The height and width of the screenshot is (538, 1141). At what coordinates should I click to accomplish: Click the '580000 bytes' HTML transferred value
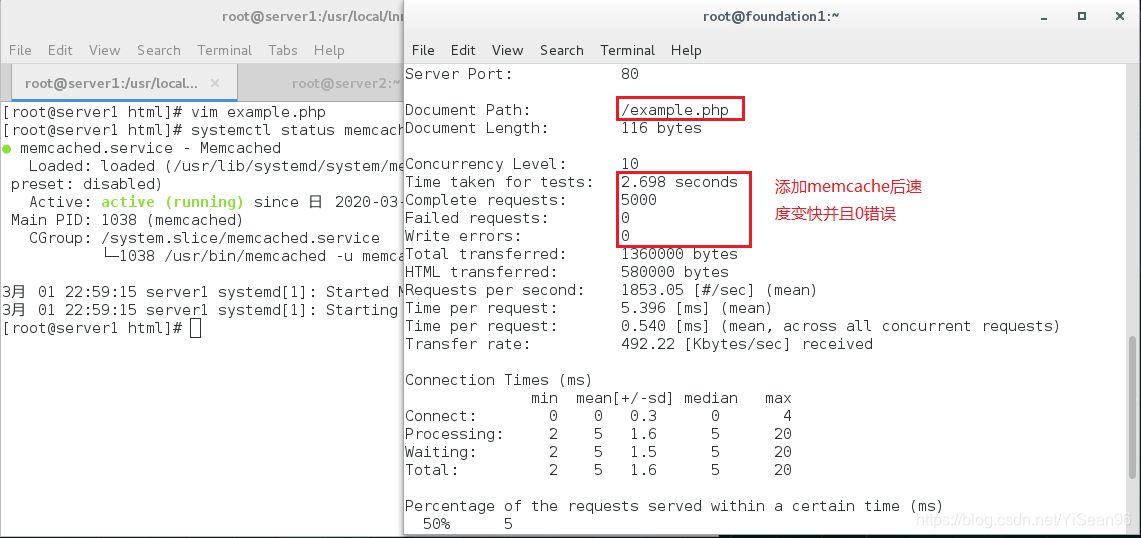coord(675,272)
